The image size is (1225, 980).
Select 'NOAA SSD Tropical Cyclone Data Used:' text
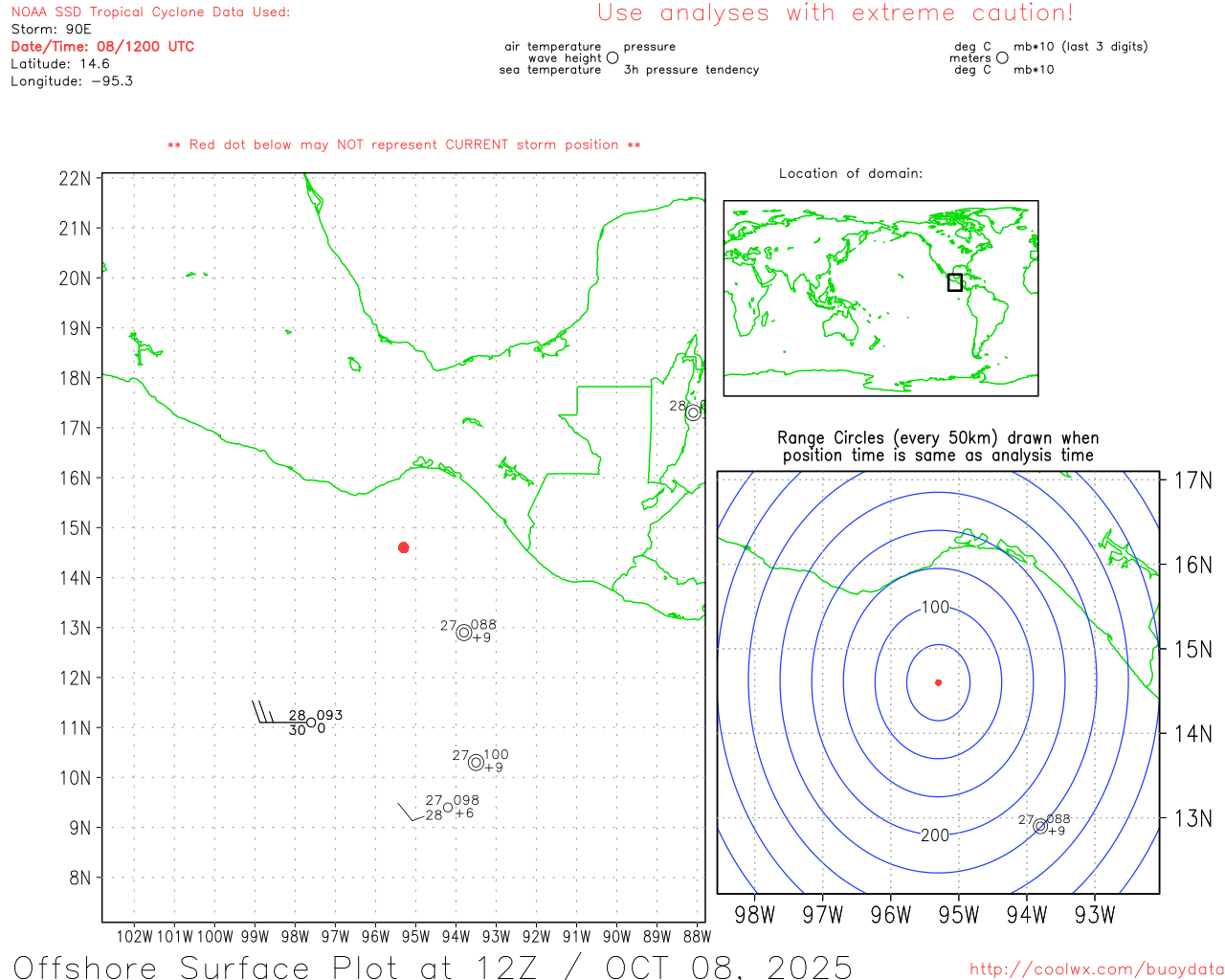[x=150, y=12]
